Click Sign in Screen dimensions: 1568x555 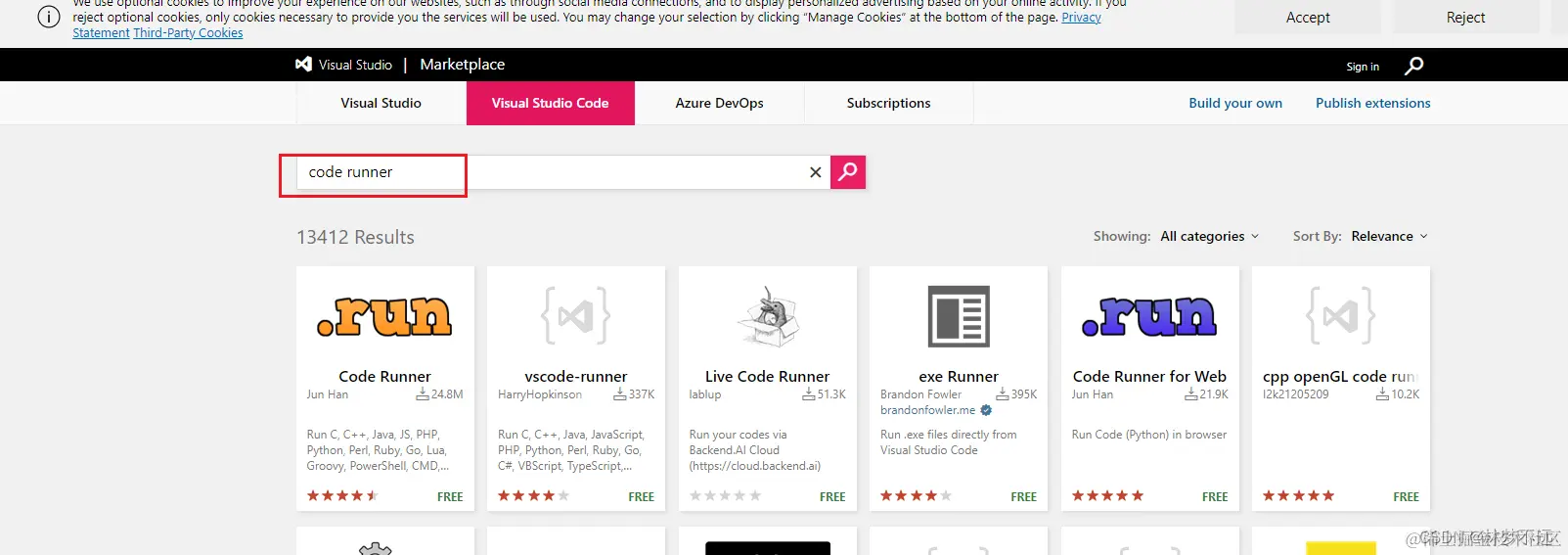click(1363, 67)
